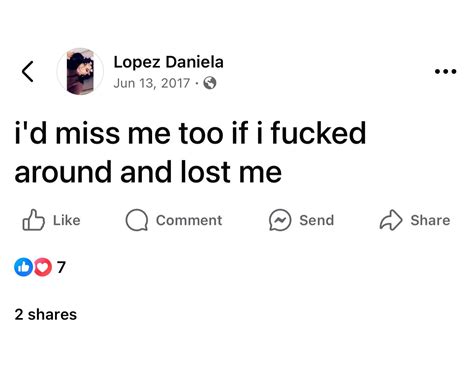
Task: Click the Like label text
Action: pyautogui.click(x=67, y=220)
